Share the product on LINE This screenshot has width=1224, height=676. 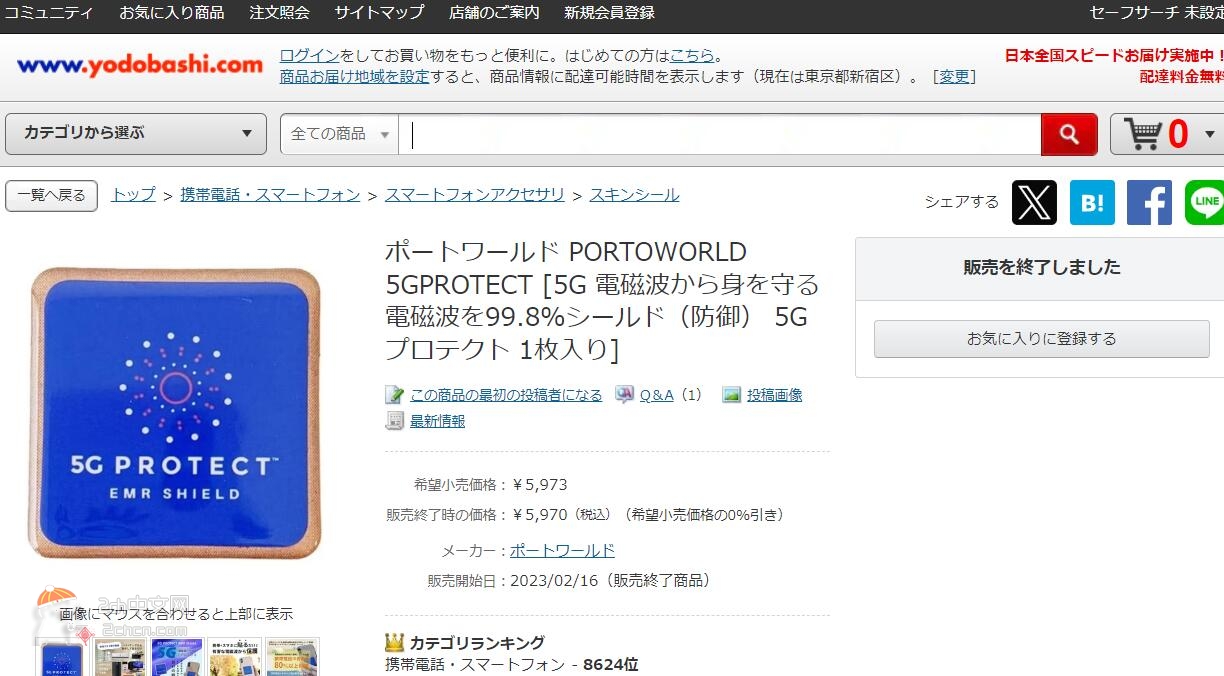click(1205, 202)
